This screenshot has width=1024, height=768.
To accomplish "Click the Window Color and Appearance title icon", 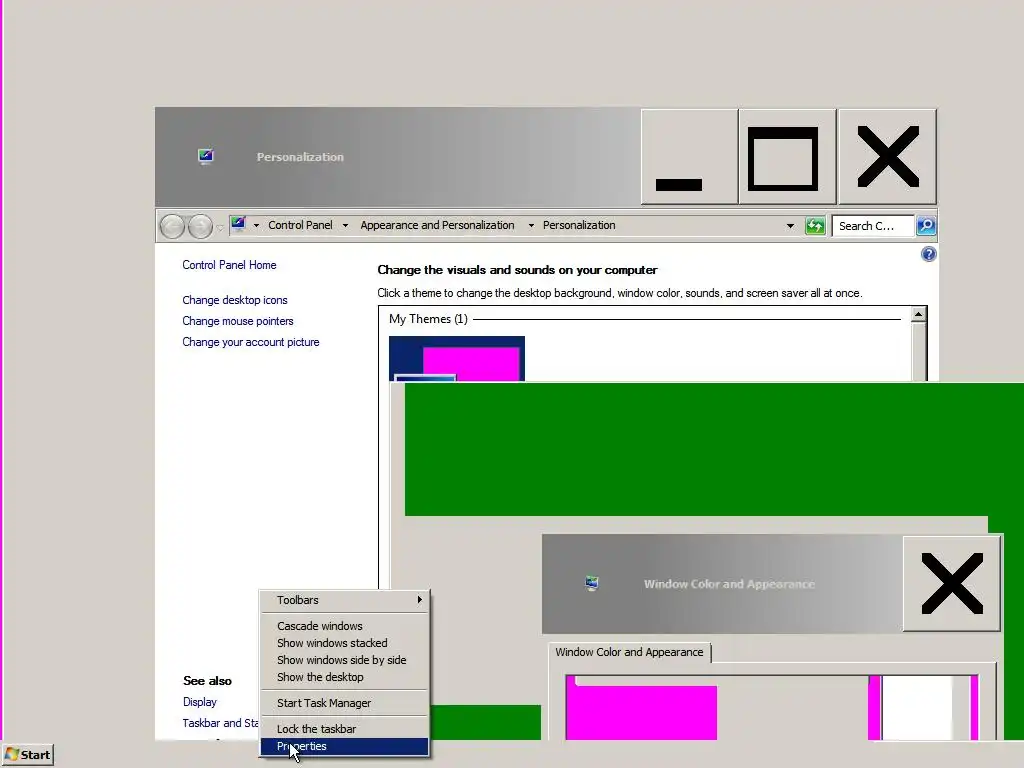I will tap(592, 583).
